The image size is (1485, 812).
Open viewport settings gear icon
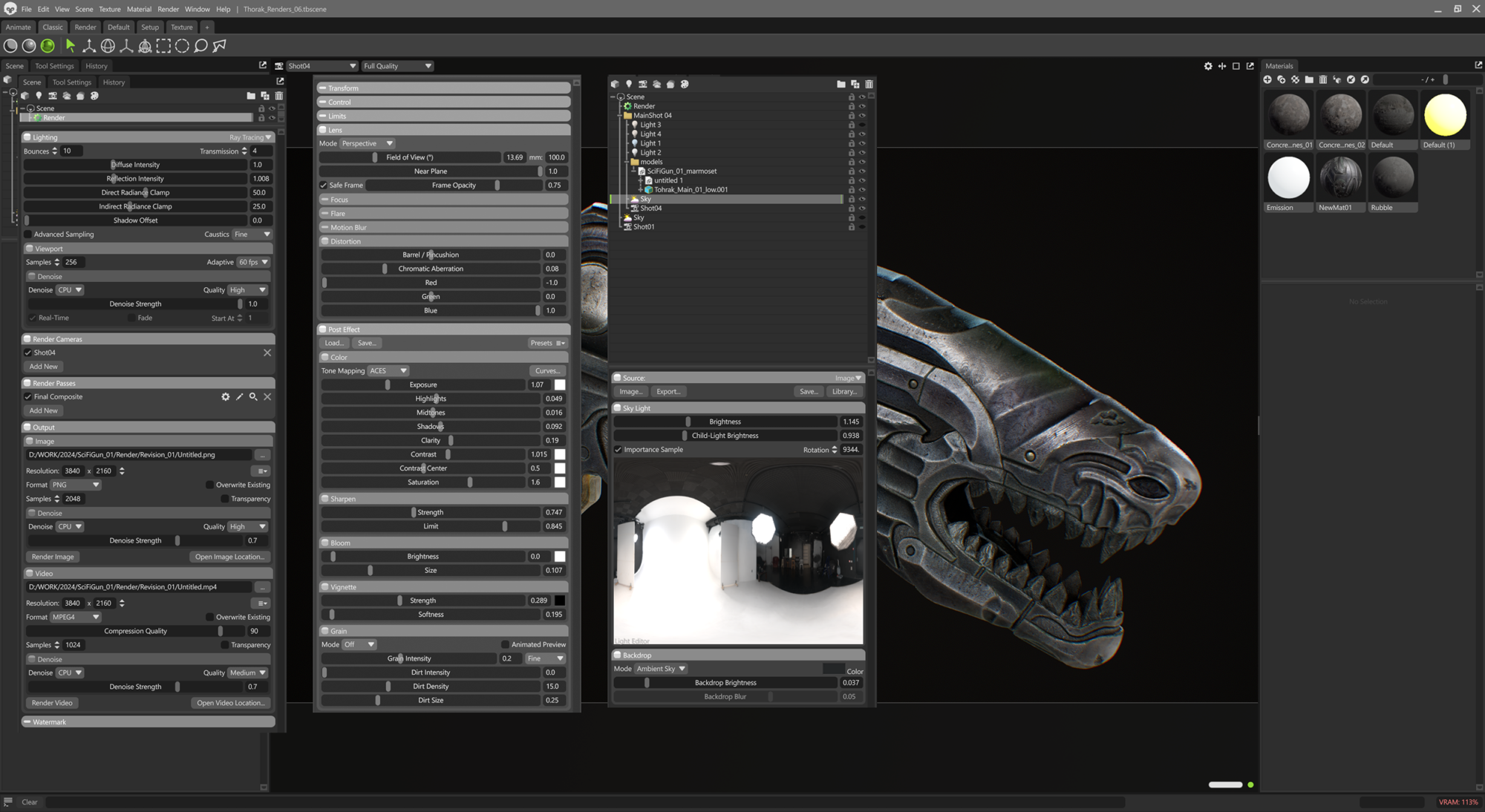(1208, 66)
